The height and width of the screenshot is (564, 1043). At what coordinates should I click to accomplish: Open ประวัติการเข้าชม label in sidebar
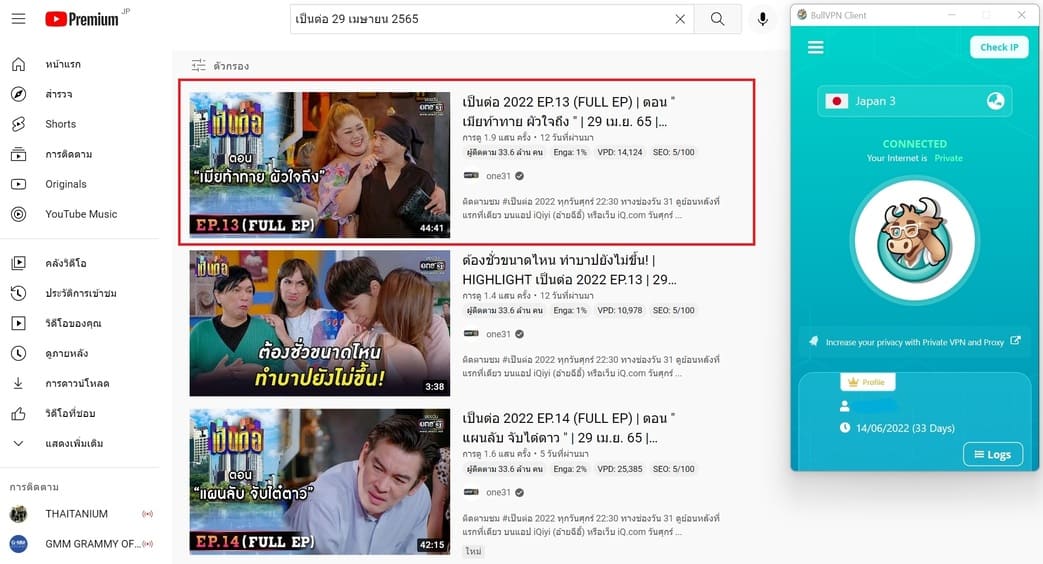[81, 293]
